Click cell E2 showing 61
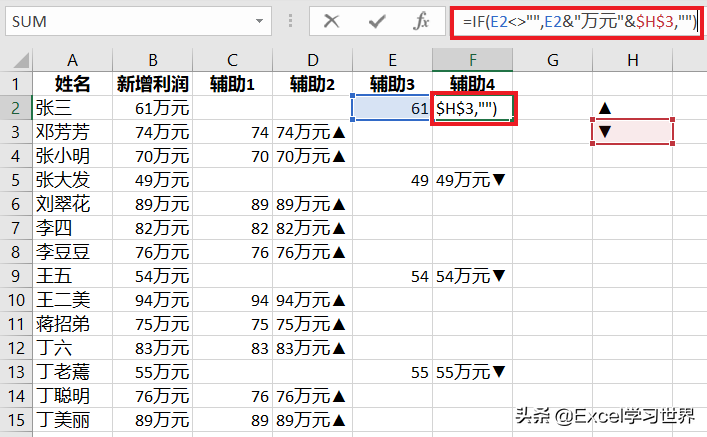This screenshot has height=437, width=707. [x=392, y=108]
